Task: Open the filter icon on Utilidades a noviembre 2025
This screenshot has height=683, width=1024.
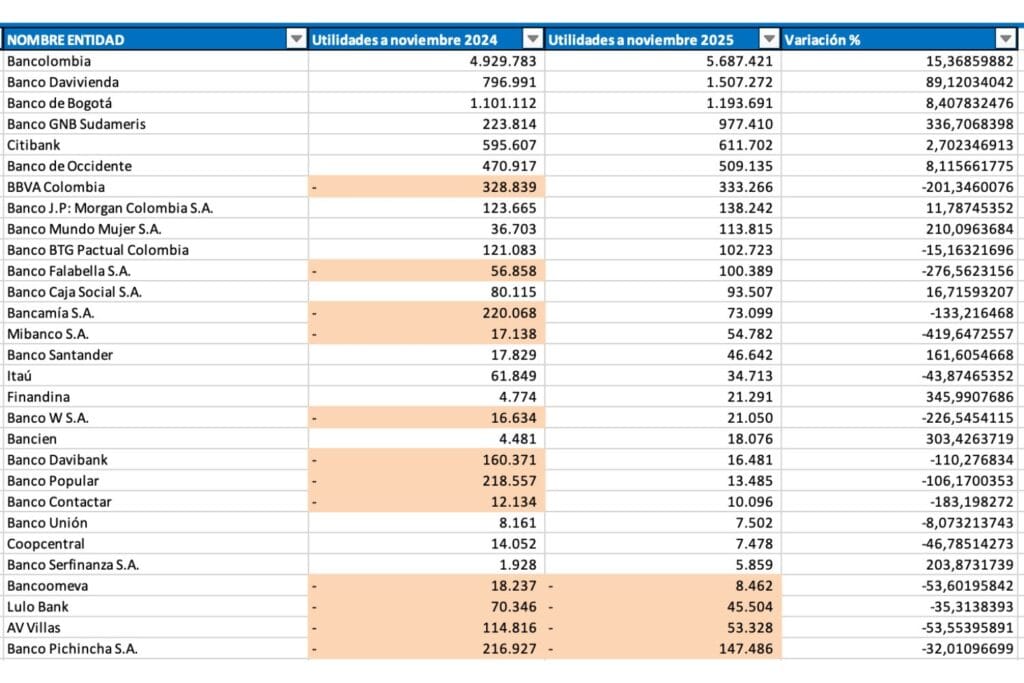Action: tap(770, 39)
